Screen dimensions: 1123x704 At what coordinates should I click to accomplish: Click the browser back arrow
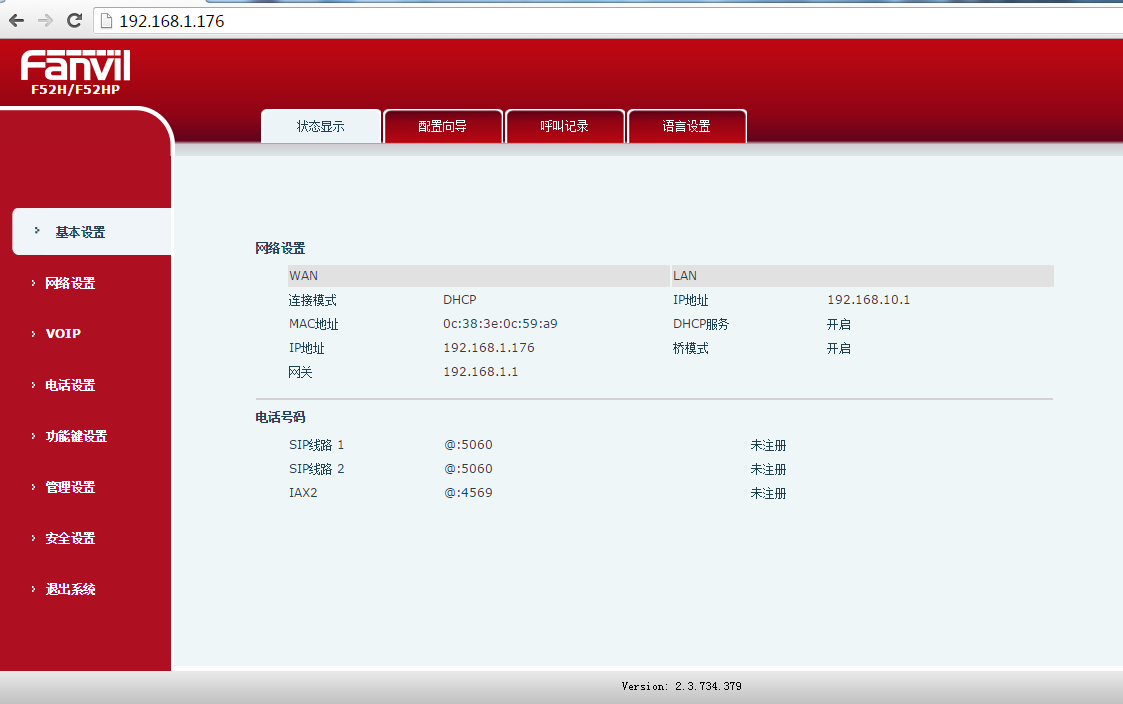17,20
